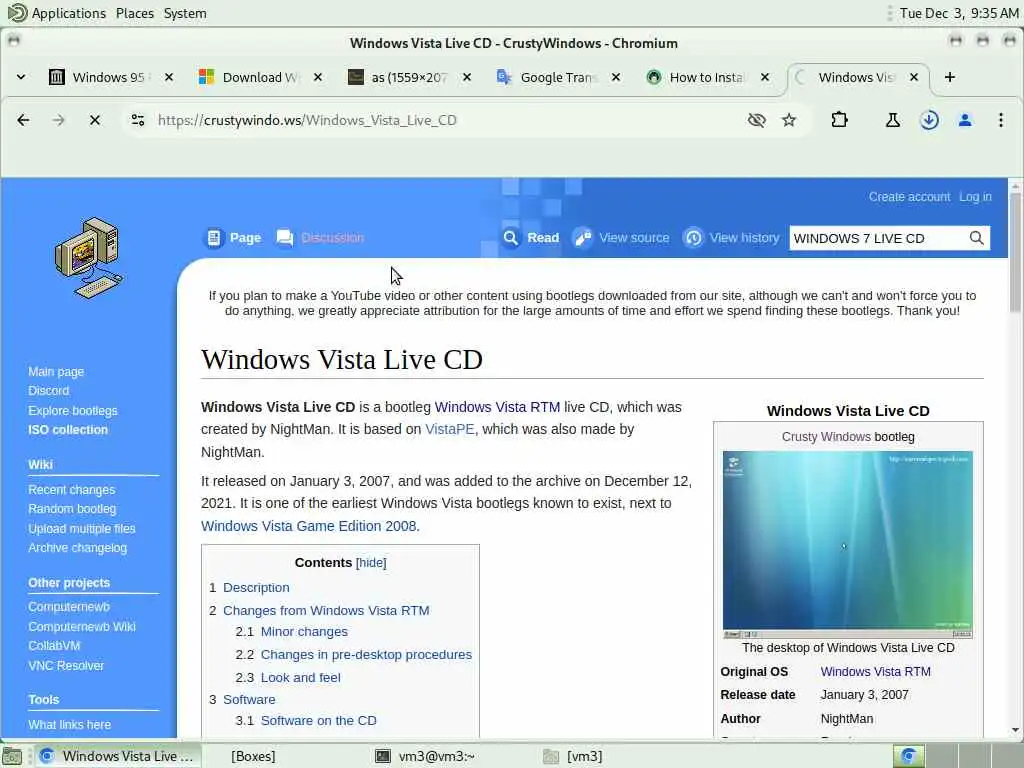Open Archive changelog link

pyautogui.click(x=77, y=548)
